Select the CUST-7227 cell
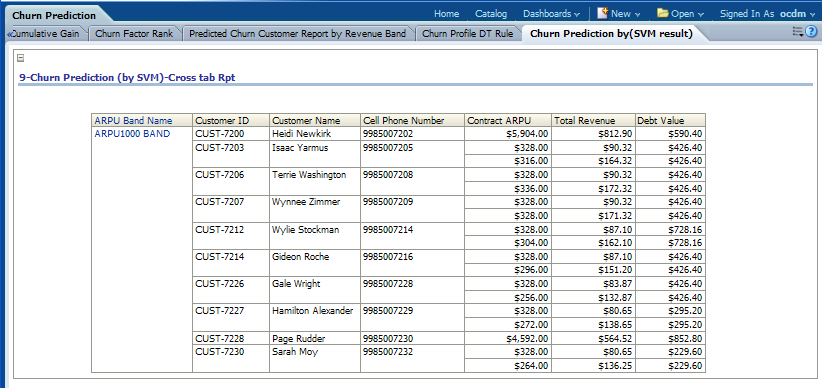822x388 pixels. pyautogui.click(x=231, y=318)
